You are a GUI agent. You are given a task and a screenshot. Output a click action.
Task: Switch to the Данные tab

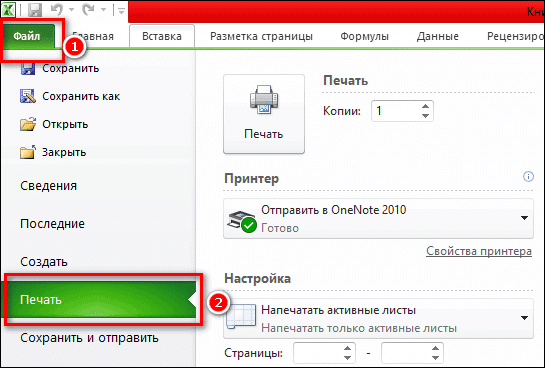click(438, 36)
